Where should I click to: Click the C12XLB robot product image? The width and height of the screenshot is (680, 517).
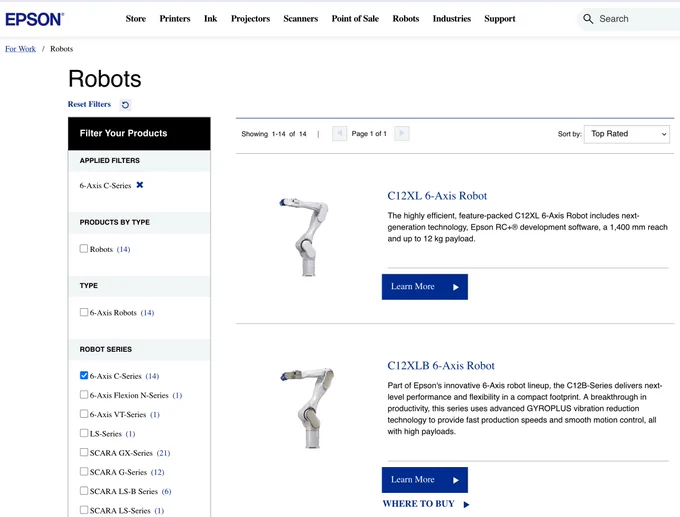(307, 408)
